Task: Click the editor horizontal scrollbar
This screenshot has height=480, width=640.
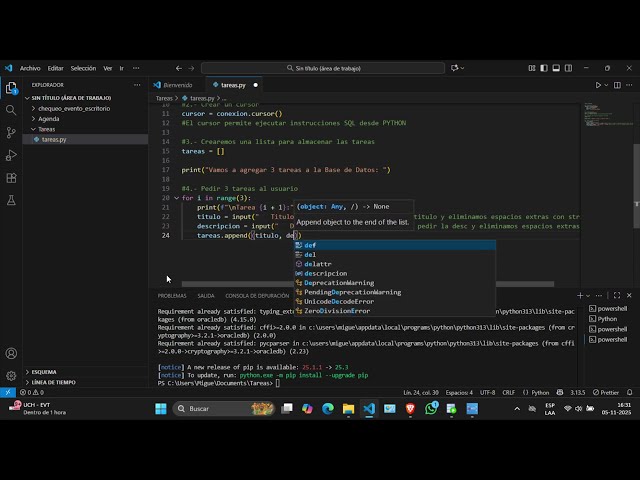Action: pyautogui.click(x=368, y=284)
